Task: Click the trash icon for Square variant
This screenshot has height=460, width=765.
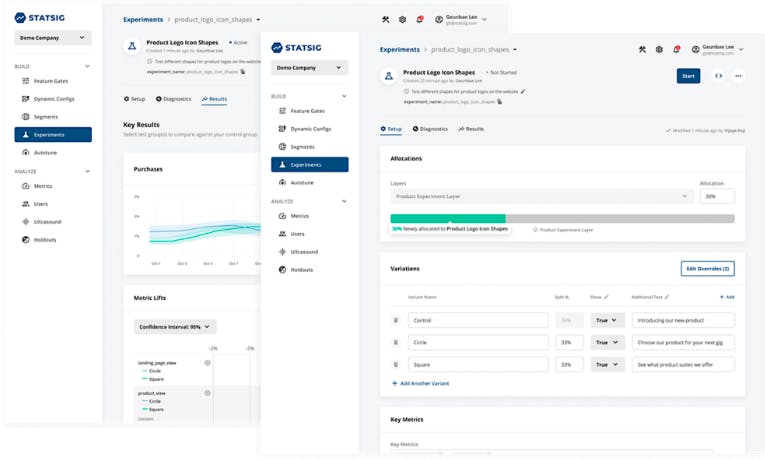Action: pyautogui.click(x=396, y=365)
